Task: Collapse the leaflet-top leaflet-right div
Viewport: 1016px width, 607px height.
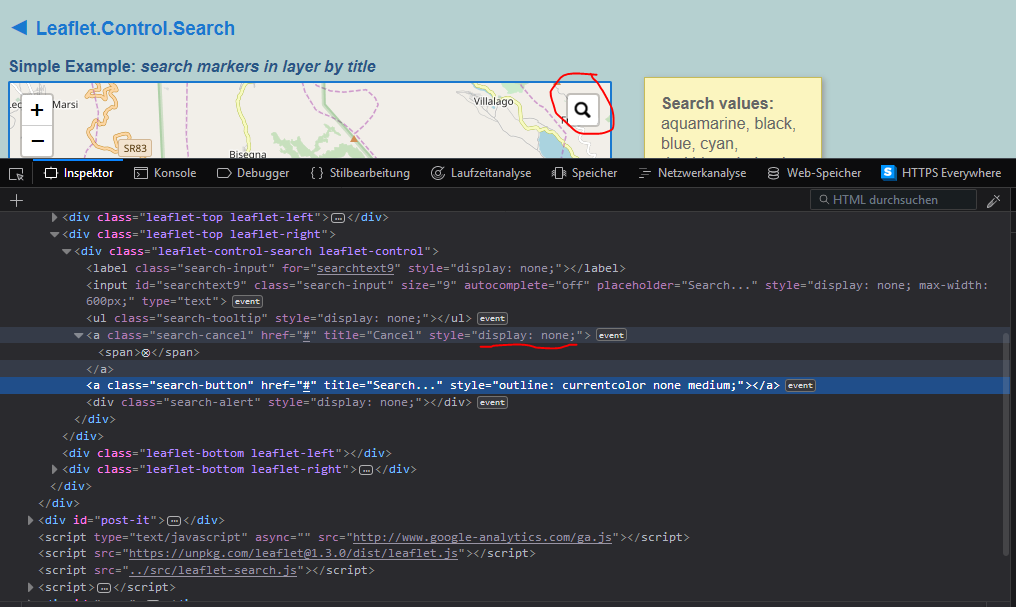Action: [54, 235]
